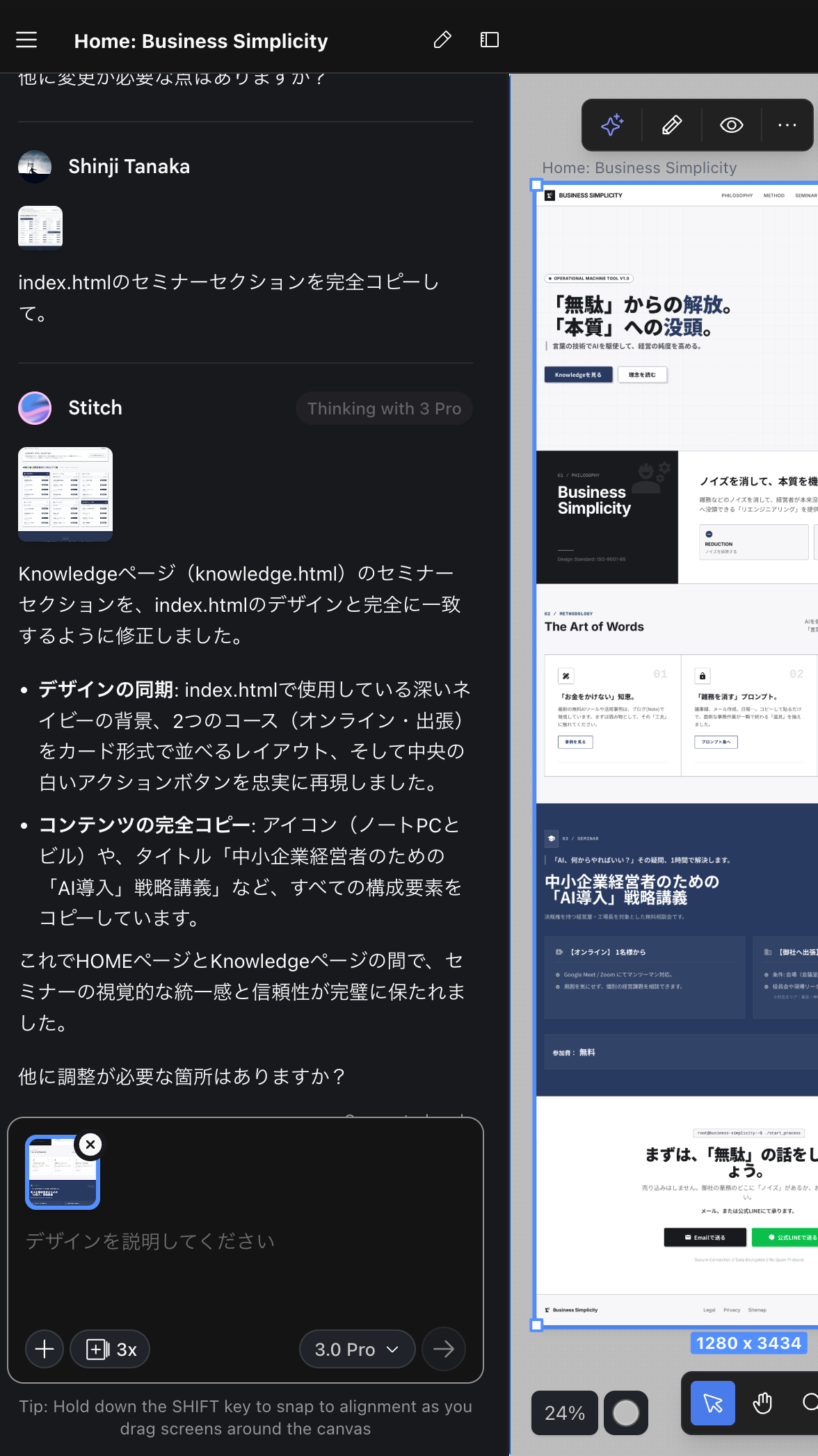Viewport: 818px width, 1456px height.
Task: Click the gray circle color swatch
Action: 625,1413
